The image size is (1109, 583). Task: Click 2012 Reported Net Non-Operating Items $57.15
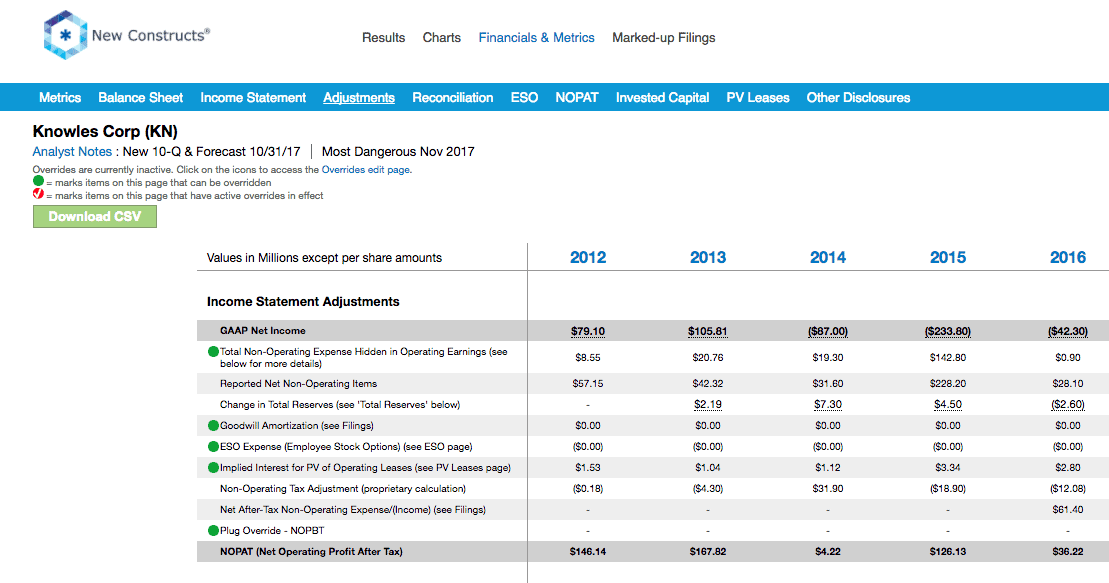[588, 383]
